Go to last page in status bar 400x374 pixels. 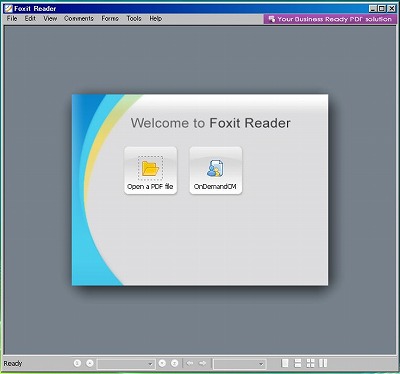[174, 363]
